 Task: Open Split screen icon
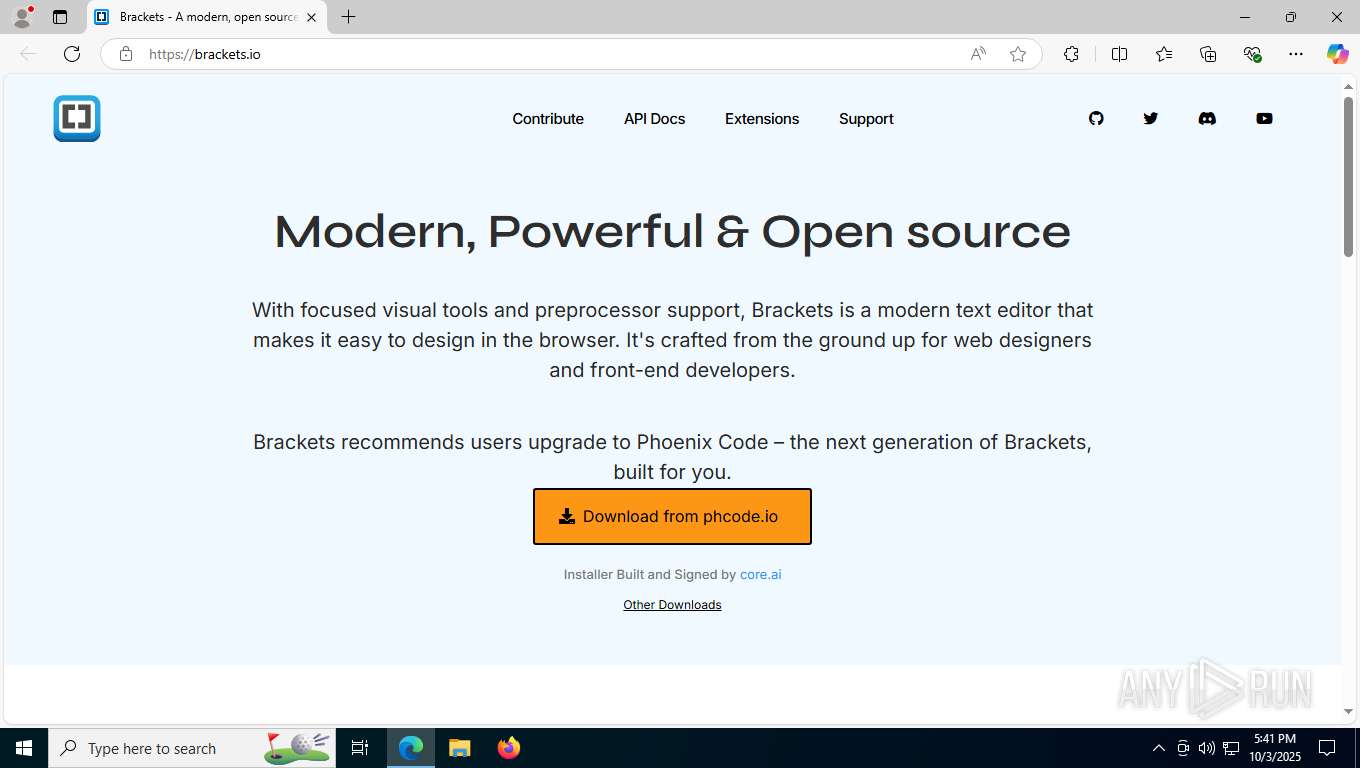tap(1119, 54)
